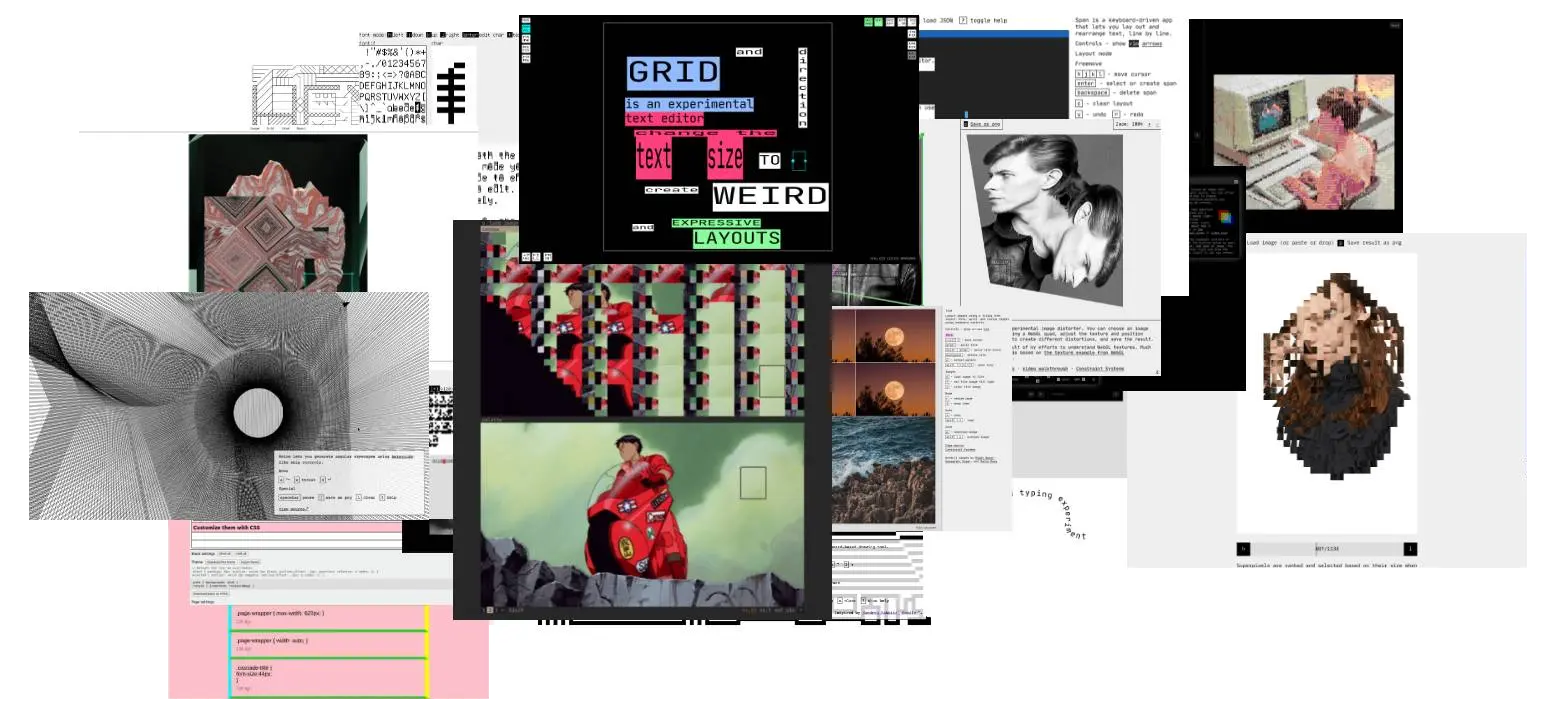
Task: Click the teal cursor box next to "TO"
Action: [x=798, y=160]
